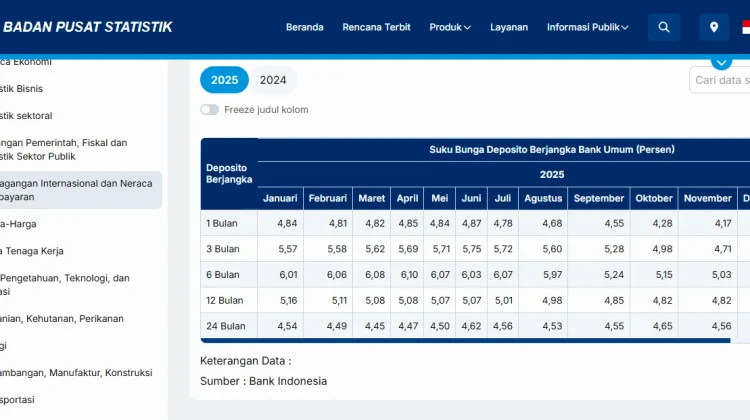Click the Januari column header

pyautogui.click(x=280, y=198)
